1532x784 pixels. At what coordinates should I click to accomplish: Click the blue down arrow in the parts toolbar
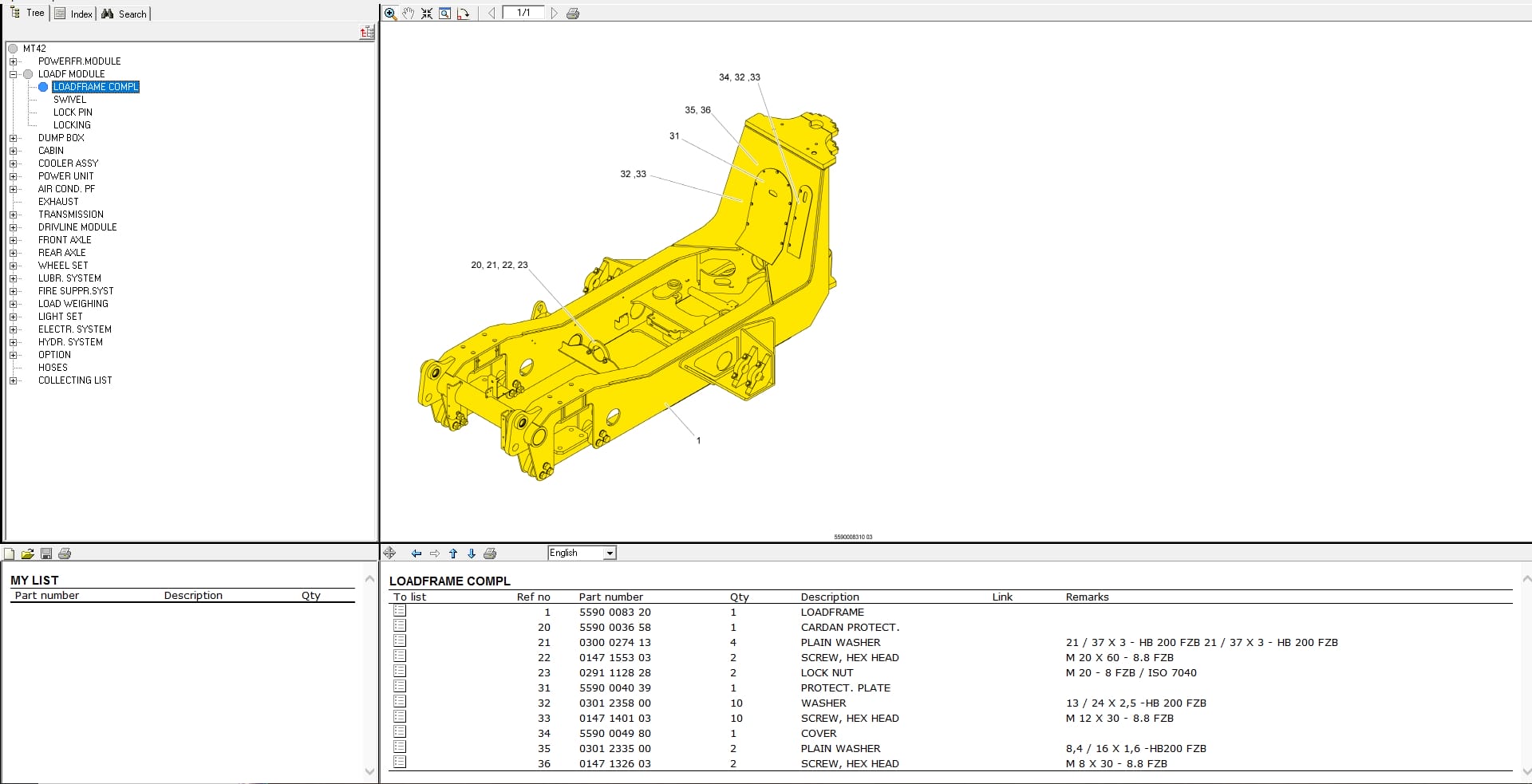(472, 554)
